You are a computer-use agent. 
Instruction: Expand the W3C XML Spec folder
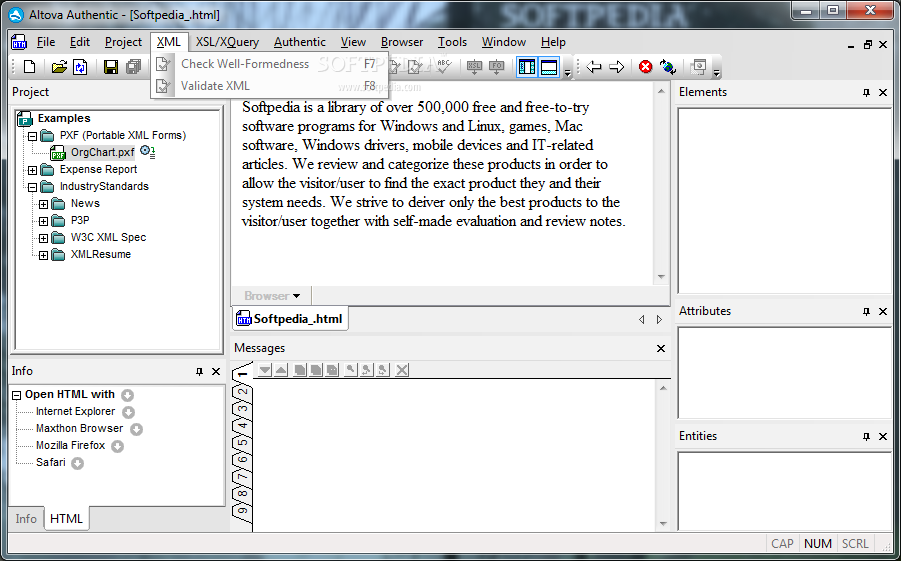tap(43, 238)
